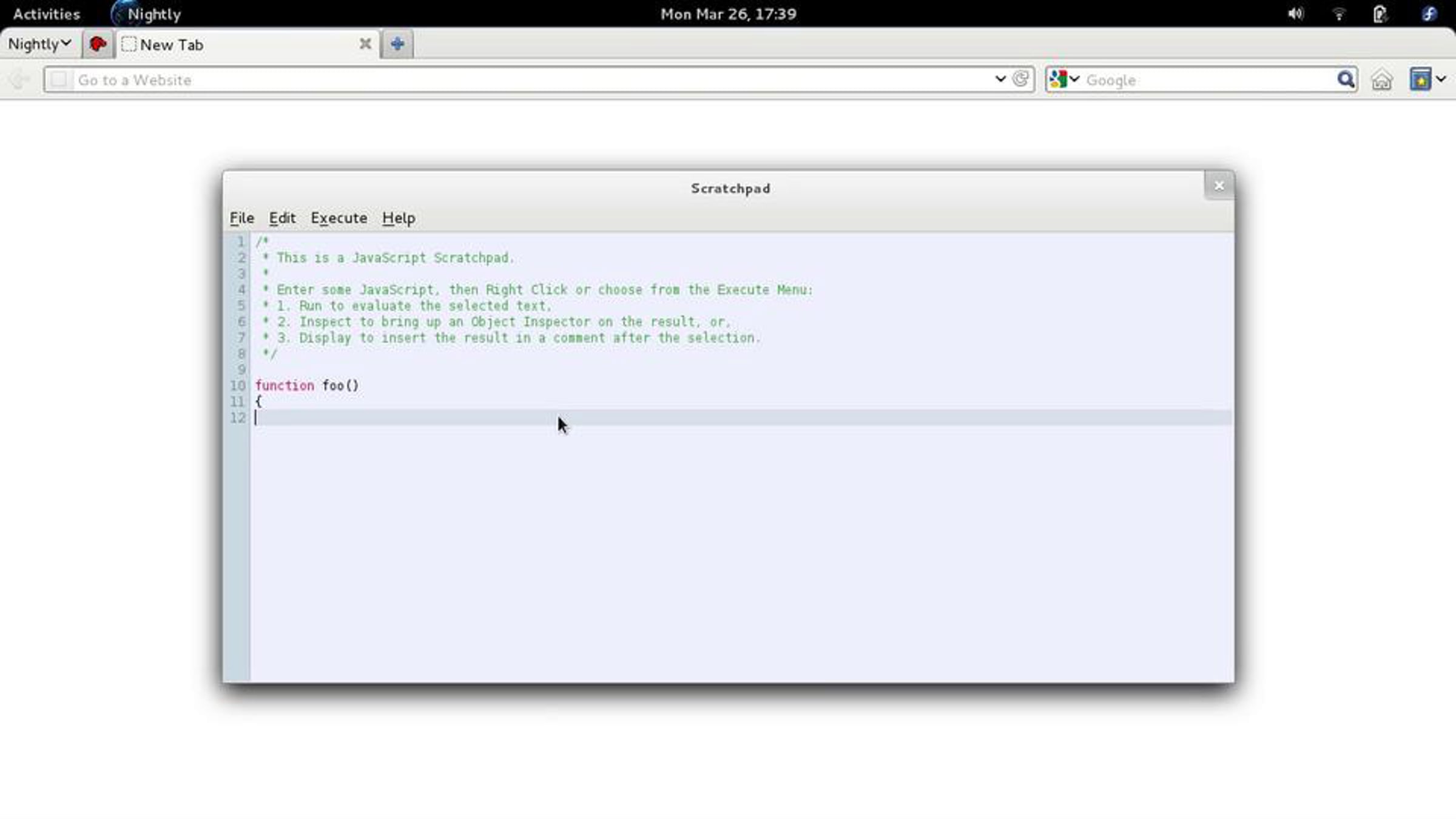Open the Activities overview
The width and height of the screenshot is (1456, 819).
click(46, 13)
